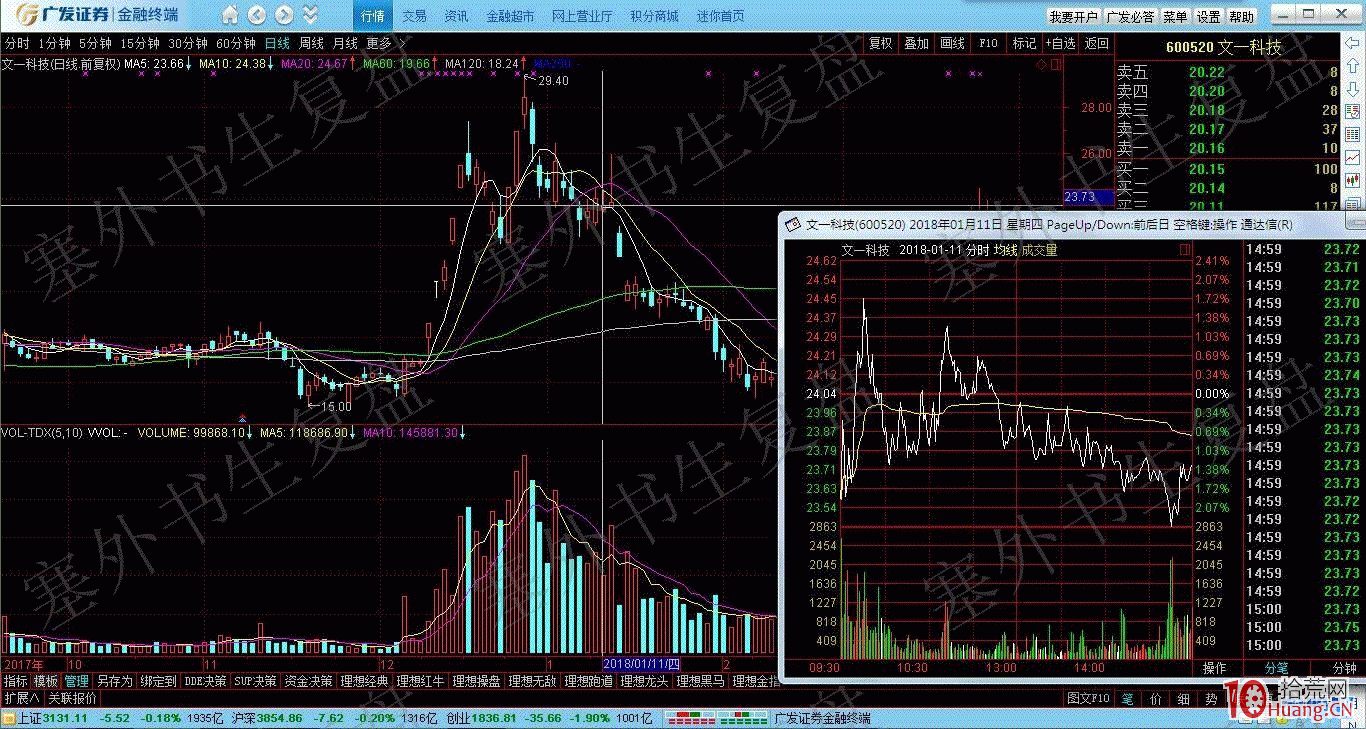Viewport: 1366px width, 729px height.
Task: Click the 2018/01/11/四 date marker on timeline
Action: (640, 664)
